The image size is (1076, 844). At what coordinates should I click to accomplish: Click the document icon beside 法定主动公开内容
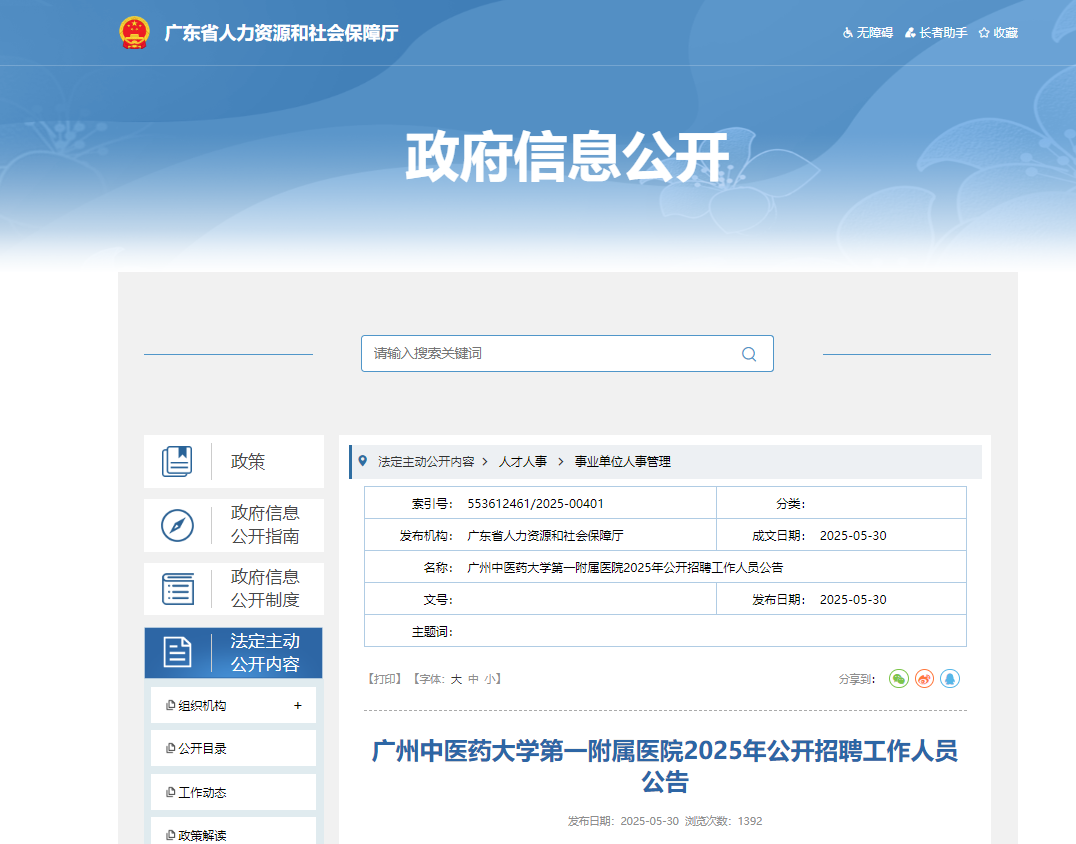click(x=177, y=652)
